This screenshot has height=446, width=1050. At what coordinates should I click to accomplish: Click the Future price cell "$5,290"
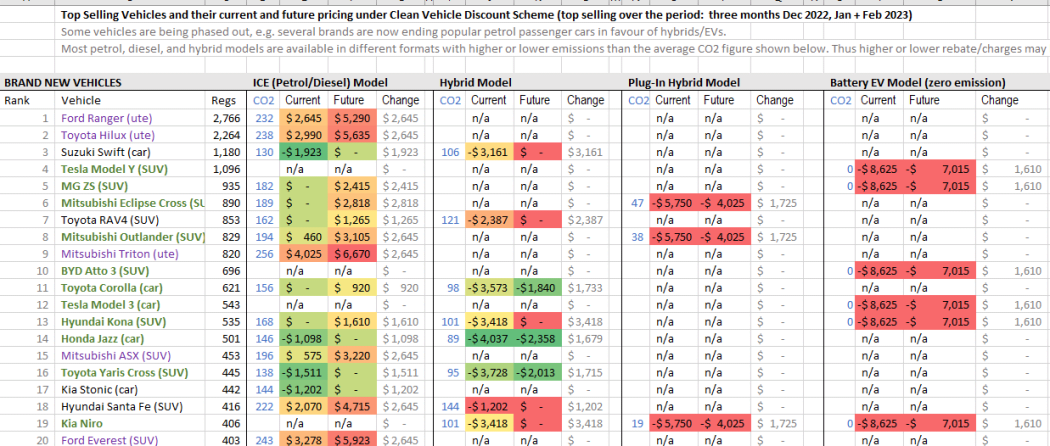(353, 119)
